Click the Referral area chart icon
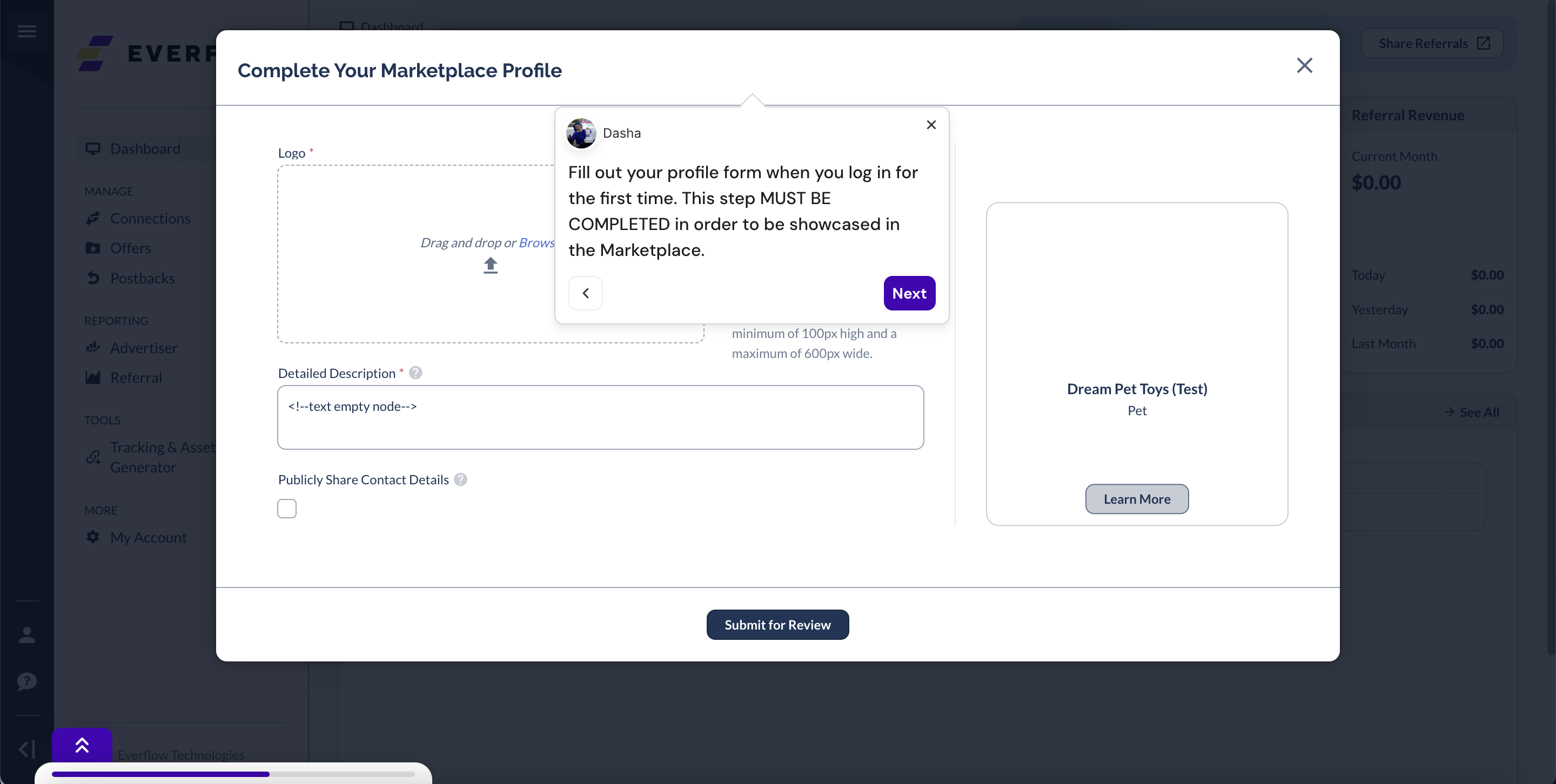This screenshot has height=784, width=1556. point(92,377)
